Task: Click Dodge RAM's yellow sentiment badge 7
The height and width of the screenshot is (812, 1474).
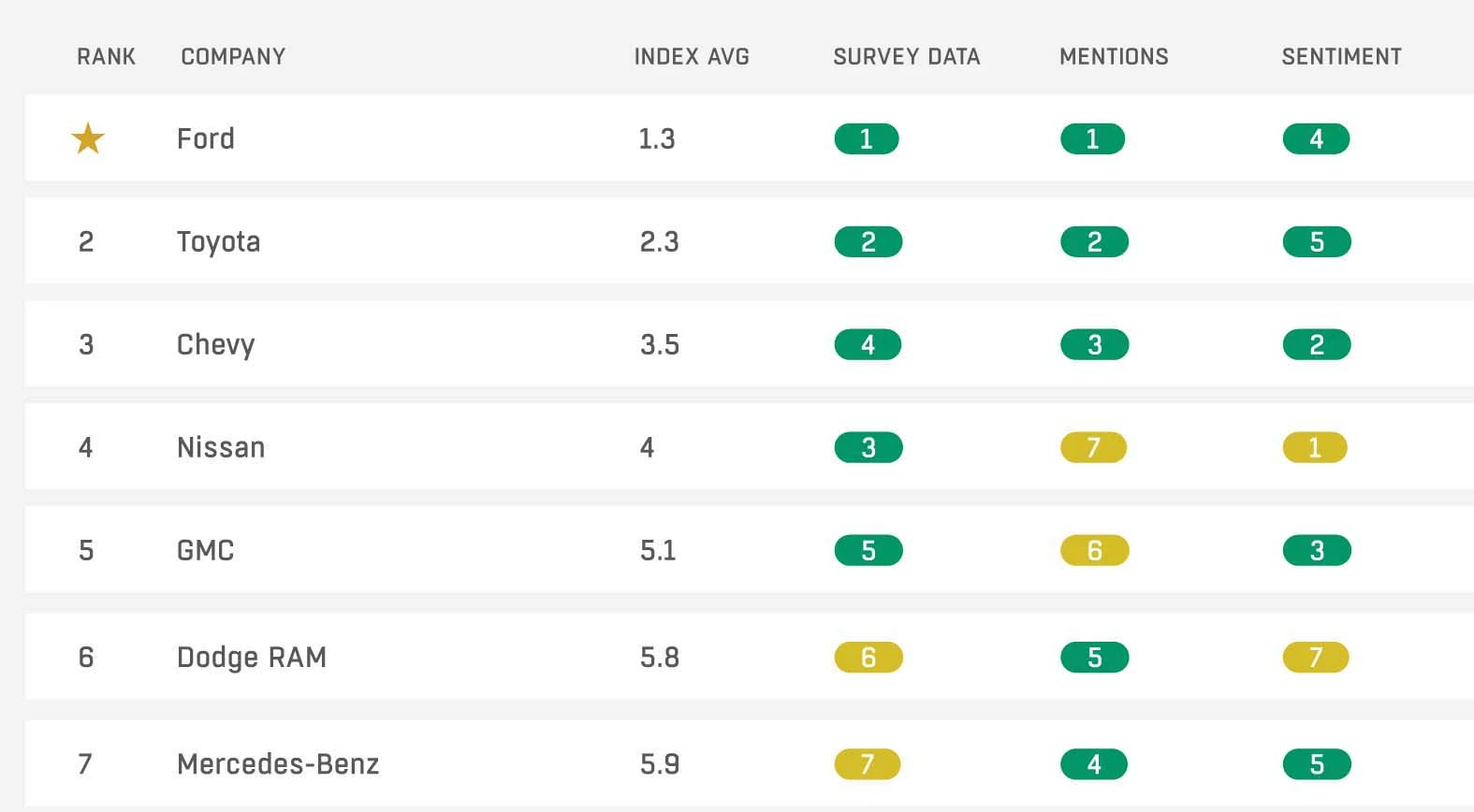Action: click(x=1316, y=657)
